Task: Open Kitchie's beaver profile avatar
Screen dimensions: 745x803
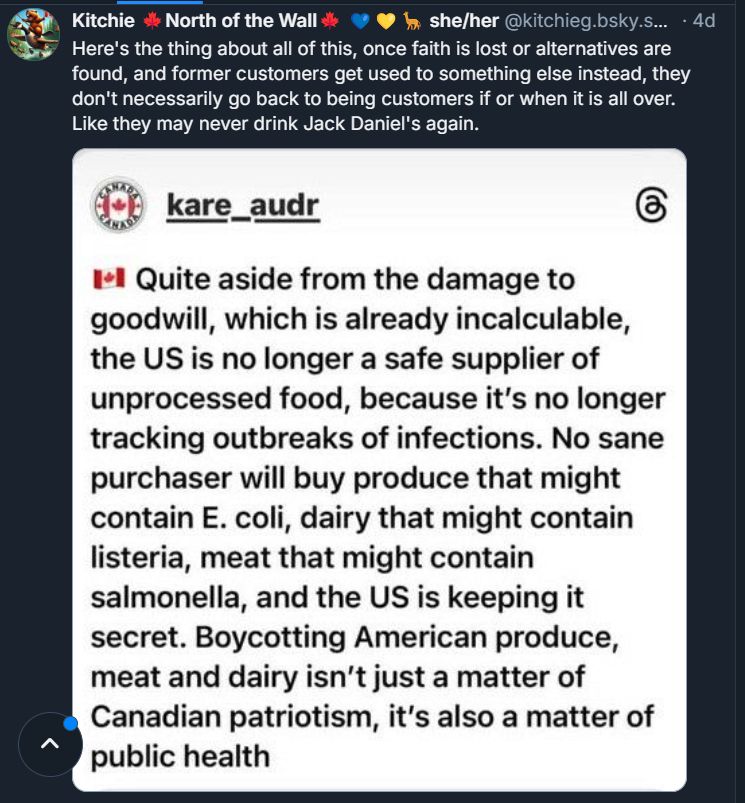Action: click(x=33, y=34)
